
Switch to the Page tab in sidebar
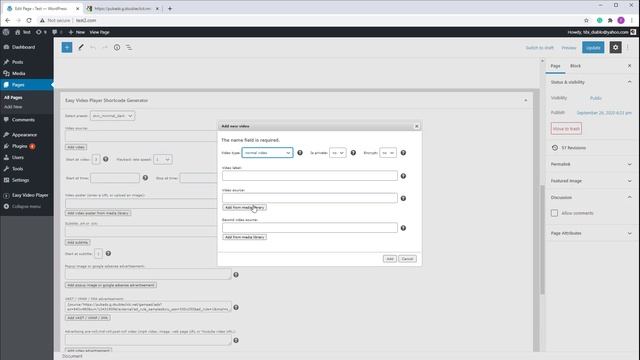(x=555, y=66)
